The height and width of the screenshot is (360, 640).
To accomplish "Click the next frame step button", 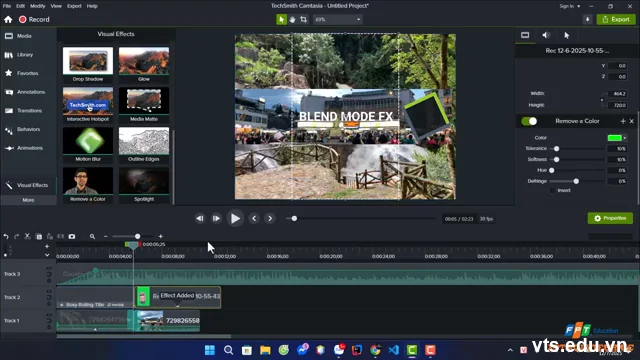I will point(216,218).
